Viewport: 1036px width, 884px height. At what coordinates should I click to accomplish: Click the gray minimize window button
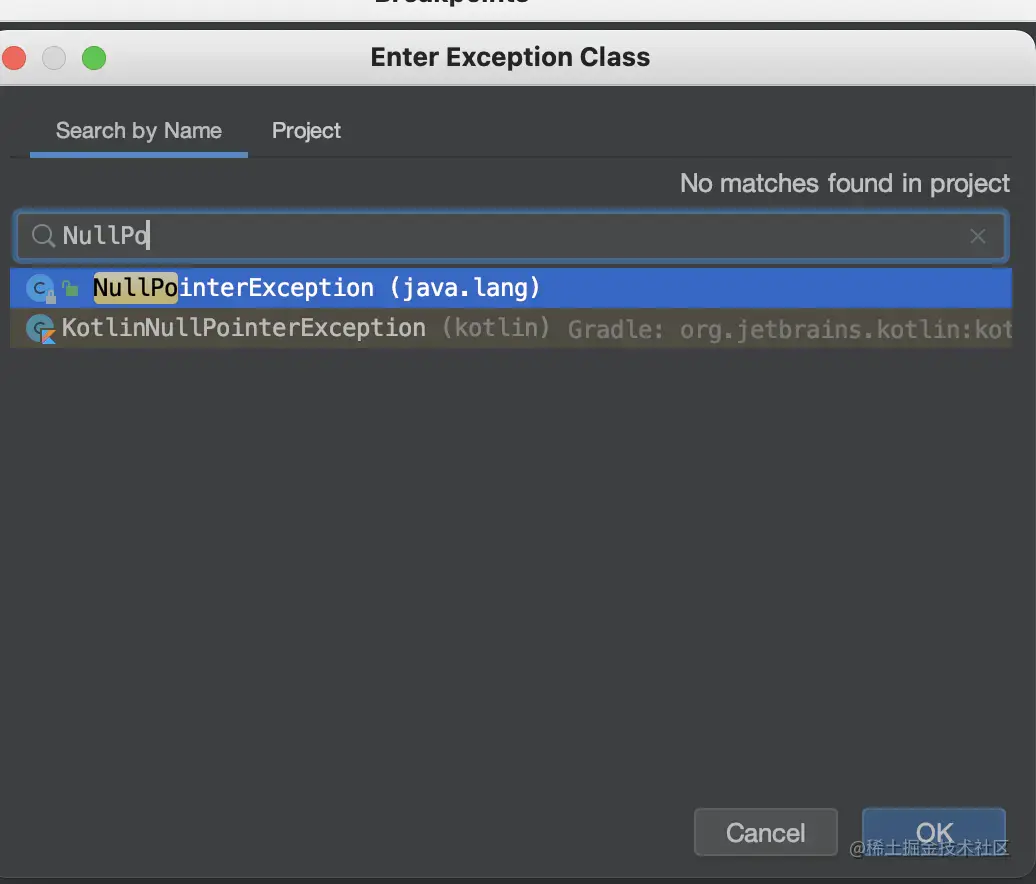53,58
